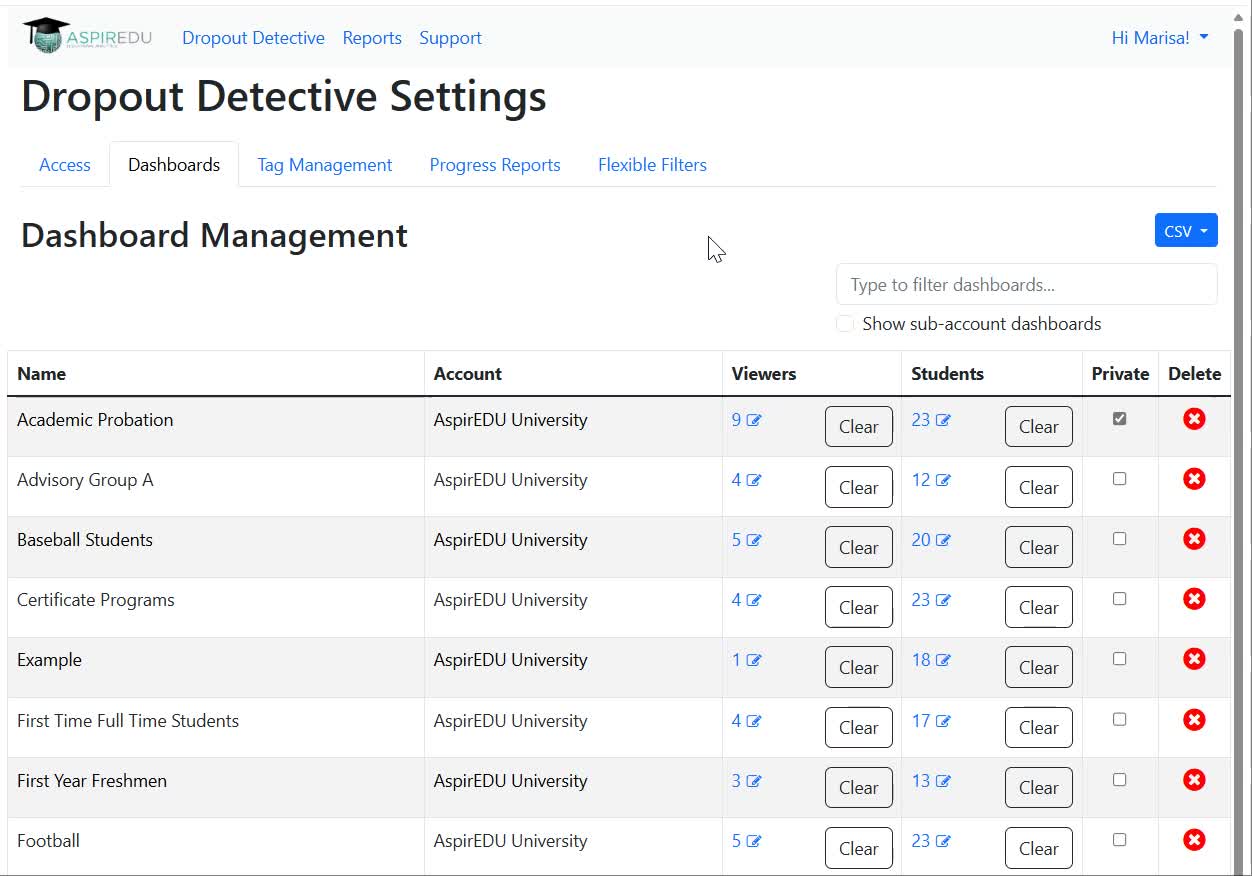Mark Certificate Programs as private
1252x876 pixels.
coord(1119,599)
